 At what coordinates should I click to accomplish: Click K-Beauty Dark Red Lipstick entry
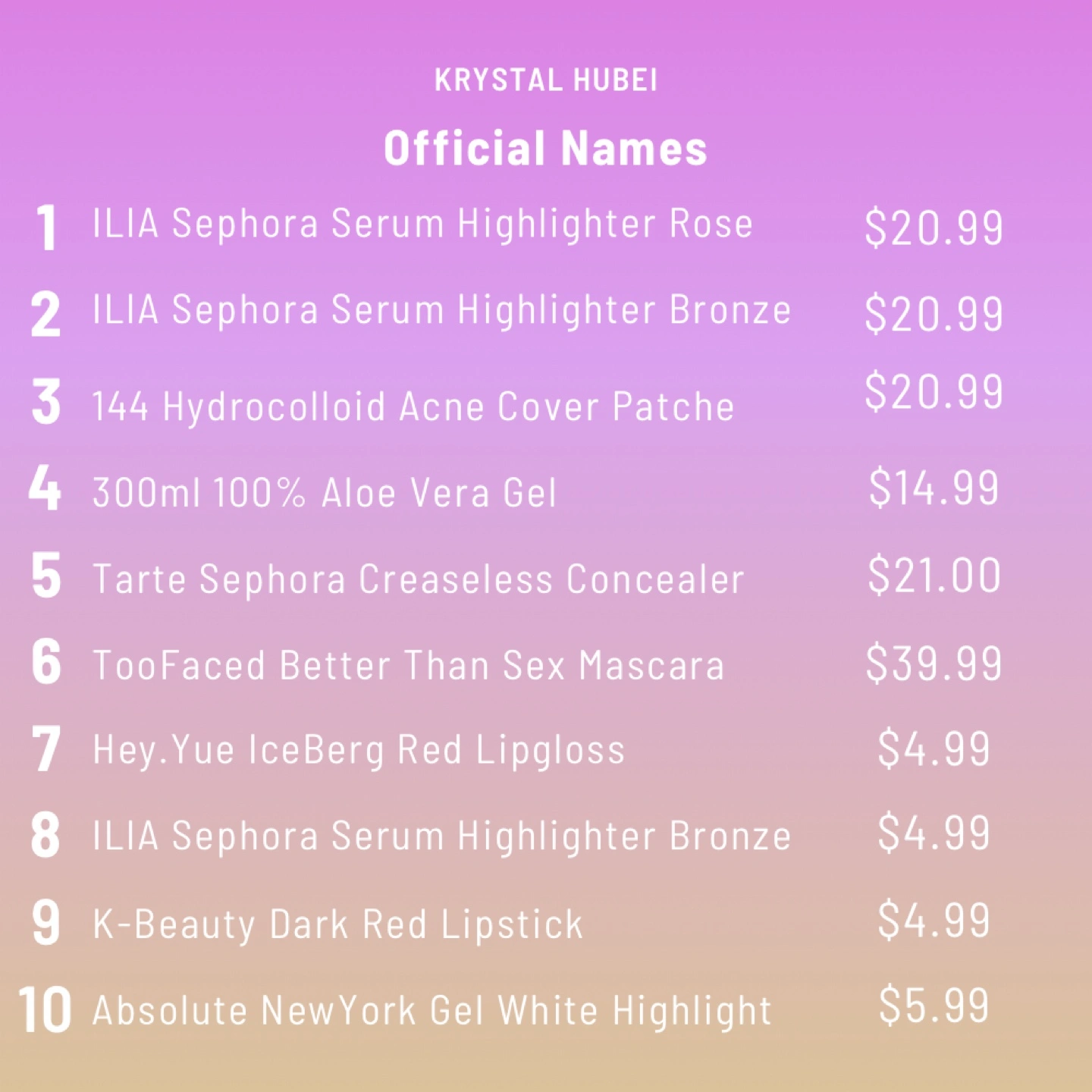coord(338,924)
